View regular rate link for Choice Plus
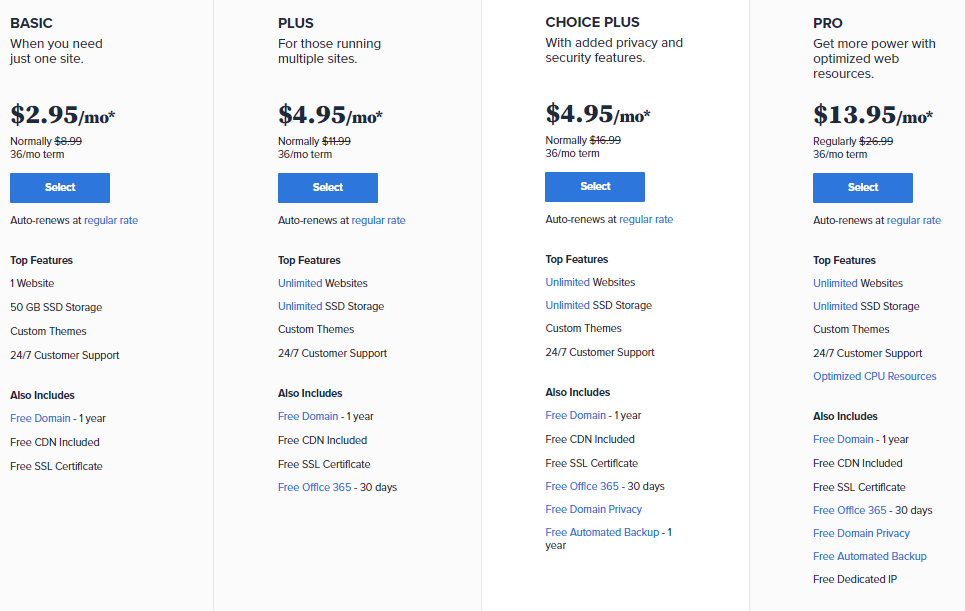This screenshot has width=965, height=611. click(646, 219)
